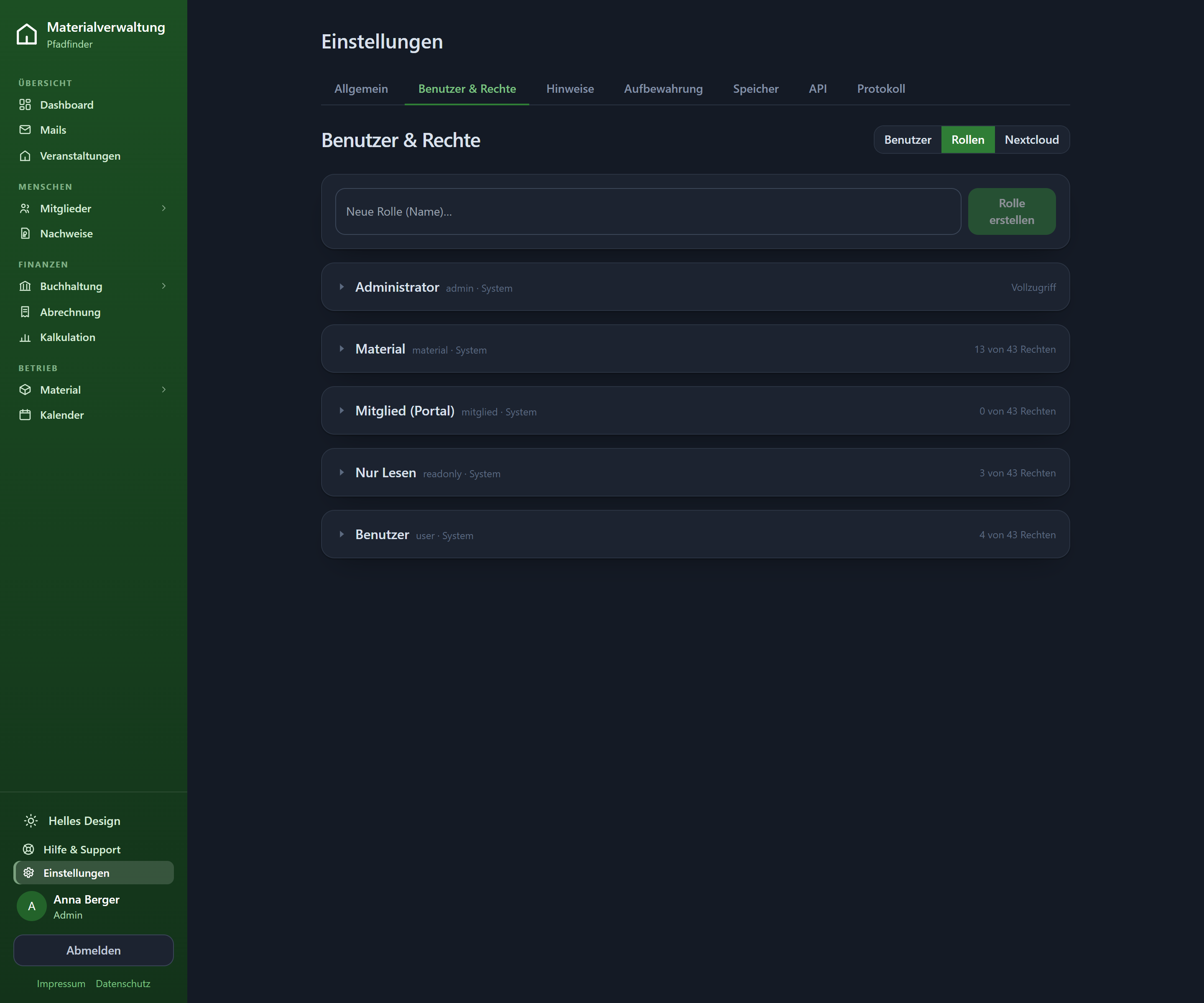This screenshot has height=1003, width=1204.
Task: Open Hilfe & Support
Action: (x=94, y=849)
